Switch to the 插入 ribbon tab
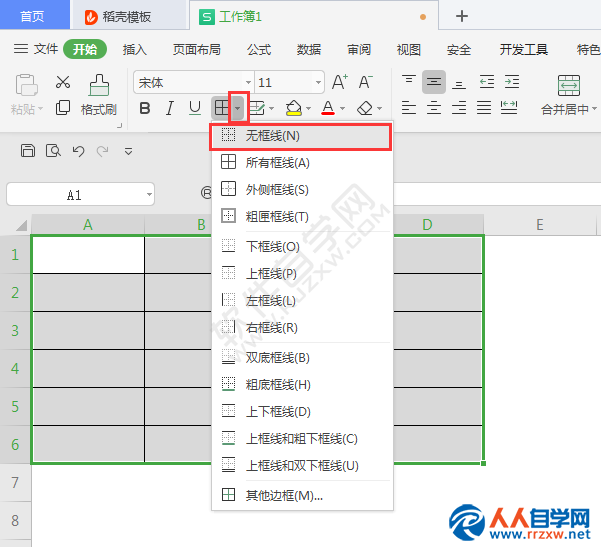 tap(135, 49)
